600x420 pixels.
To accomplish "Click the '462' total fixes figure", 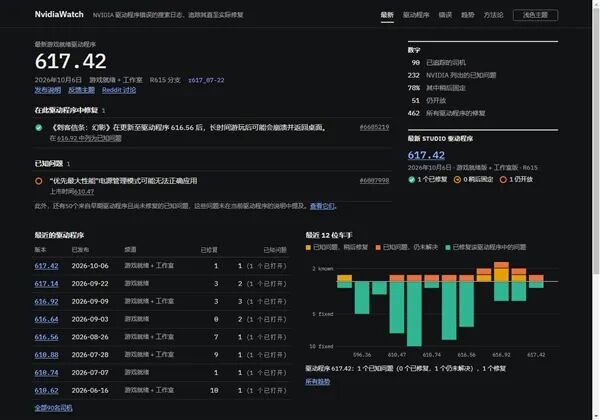I will point(414,113).
